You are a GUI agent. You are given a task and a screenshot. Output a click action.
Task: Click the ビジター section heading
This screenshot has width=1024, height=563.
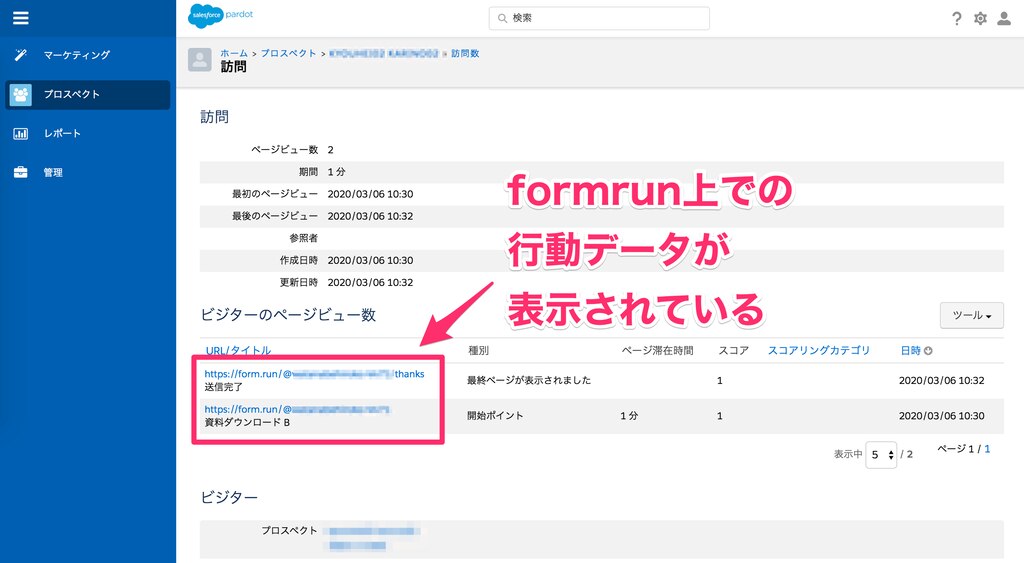(x=229, y=498)
